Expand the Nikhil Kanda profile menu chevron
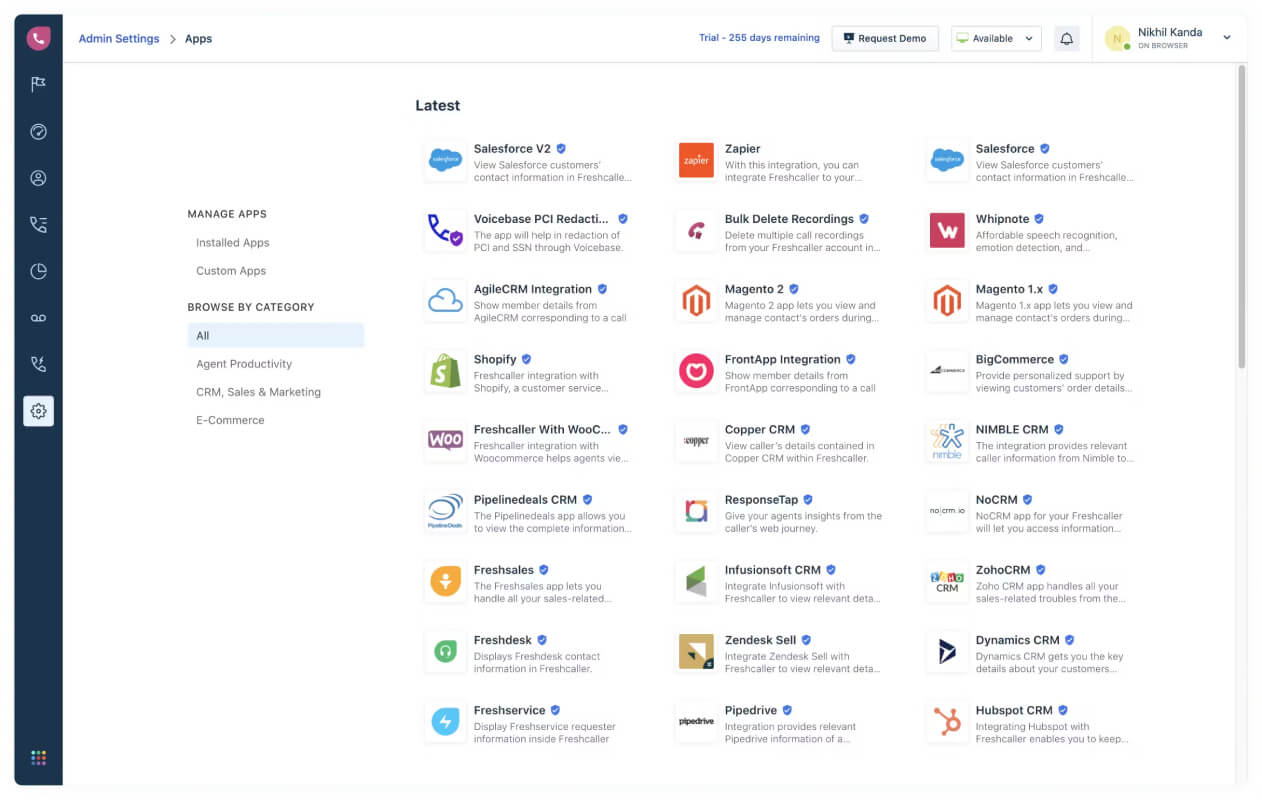The width and height of the screenshot is (1262, 800). tap(1227, 38)
